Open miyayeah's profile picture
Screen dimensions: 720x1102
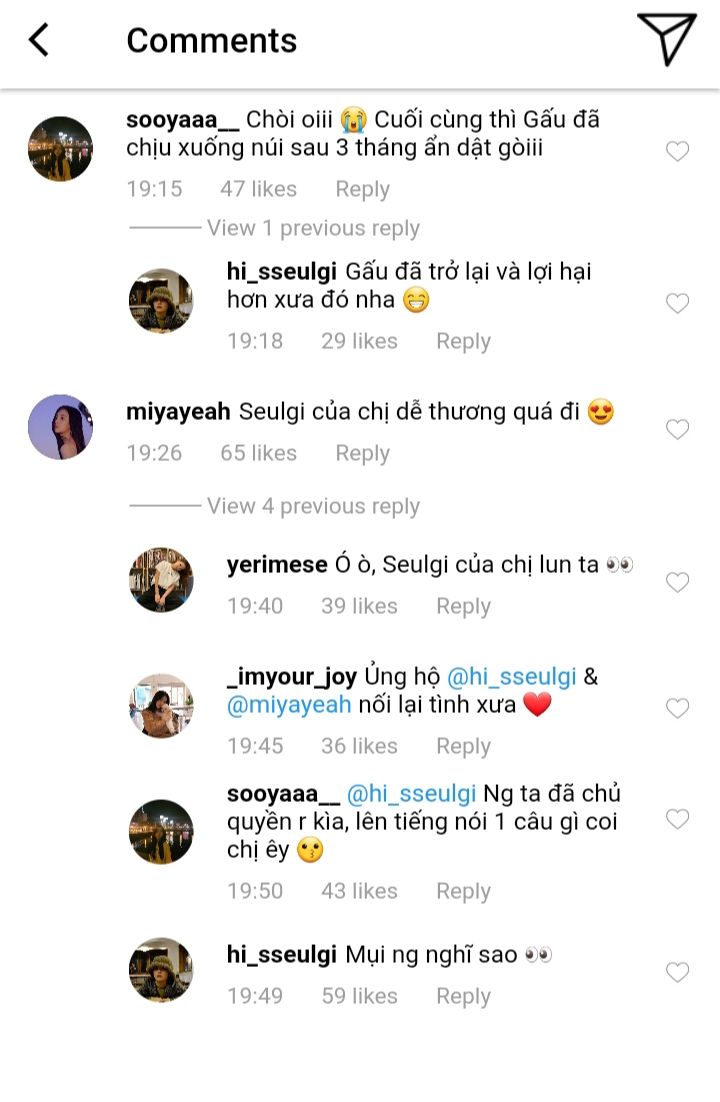(60, 427)
